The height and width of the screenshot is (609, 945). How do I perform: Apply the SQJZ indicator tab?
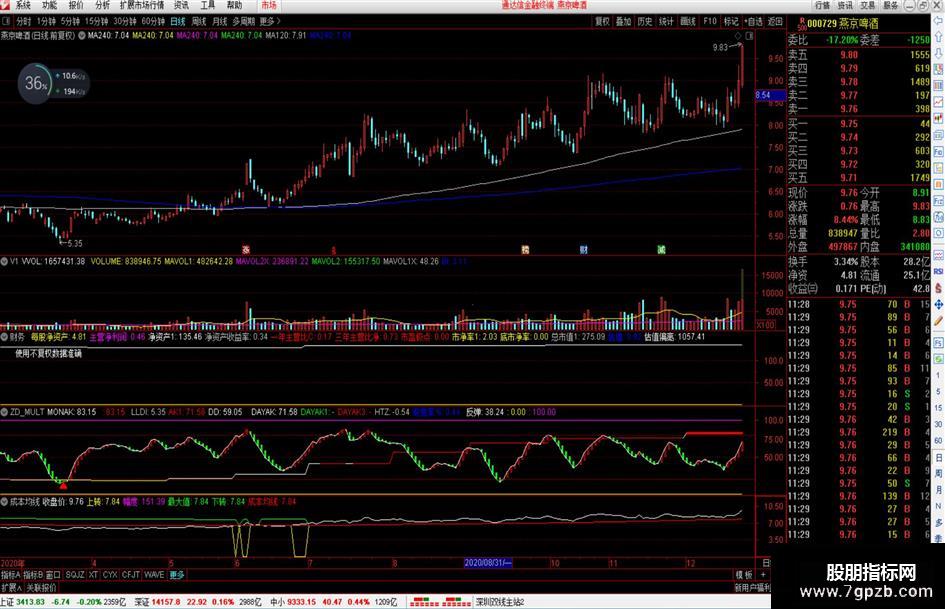tap(75, 575)
